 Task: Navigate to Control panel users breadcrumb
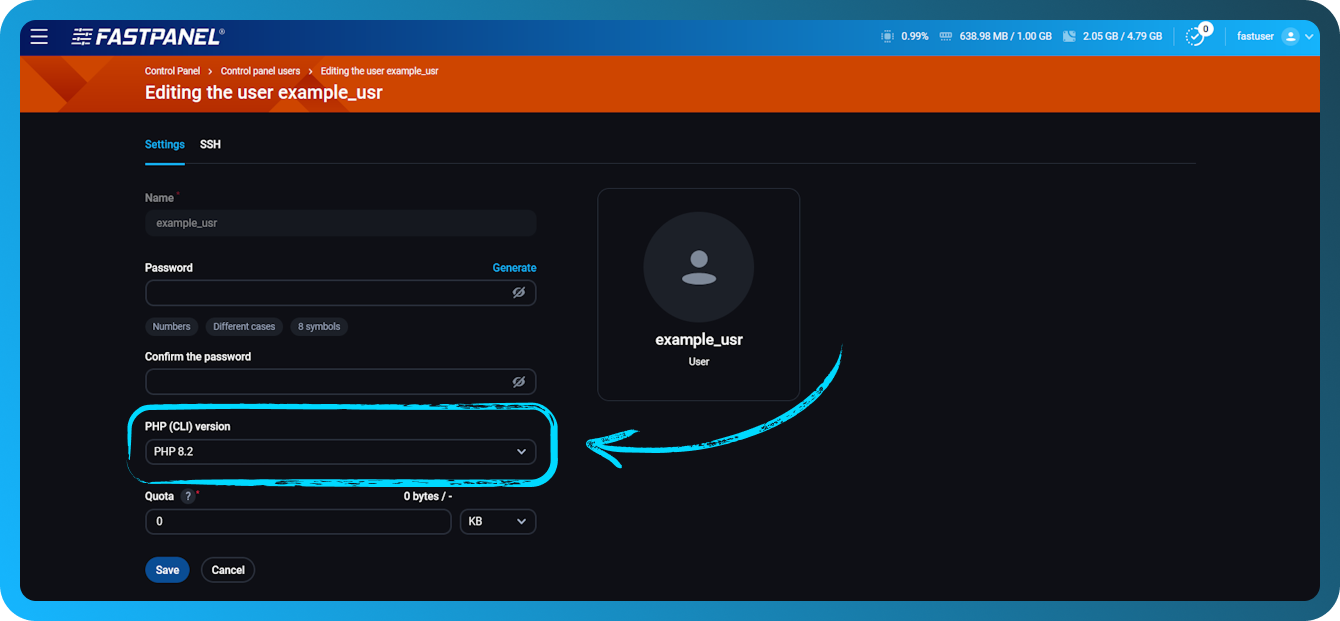click(261, 70)
